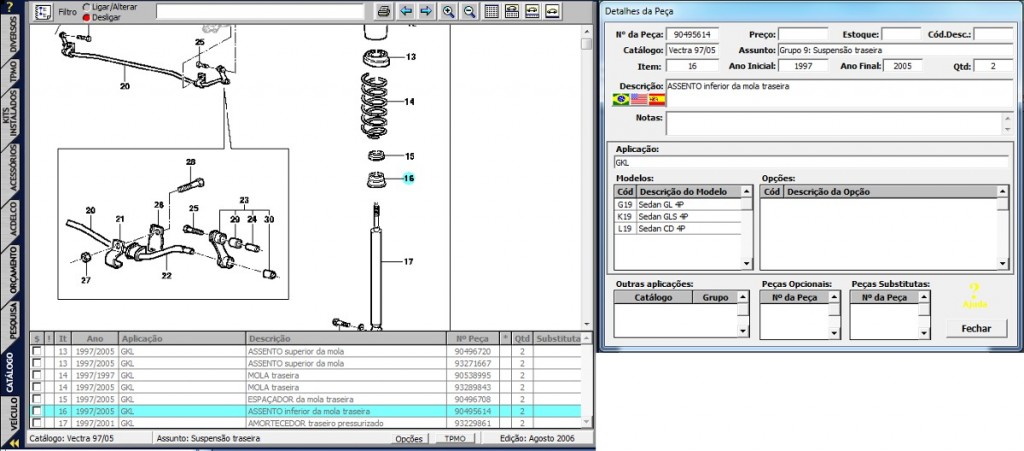This screenshot has height=451, width=1024.
Task: Open the VEÍCULO sidebar tab
Action: (13, 416)
